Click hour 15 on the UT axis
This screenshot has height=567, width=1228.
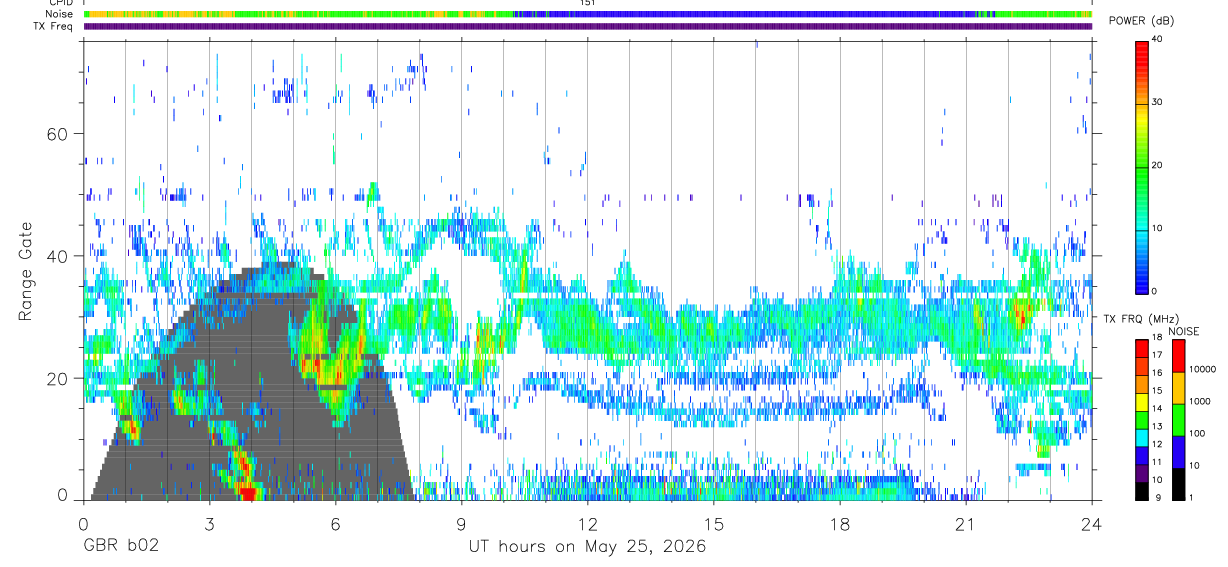click(x=714, y=523)
